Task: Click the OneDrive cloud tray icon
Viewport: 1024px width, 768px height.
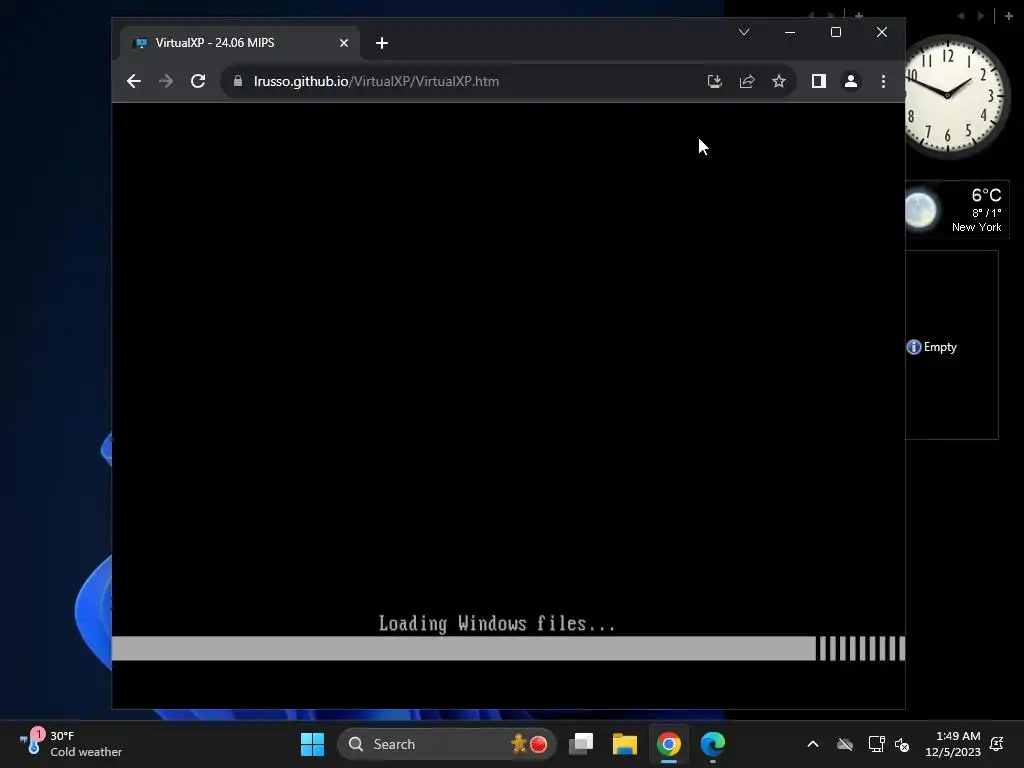Action: click(x=844, y=744)
